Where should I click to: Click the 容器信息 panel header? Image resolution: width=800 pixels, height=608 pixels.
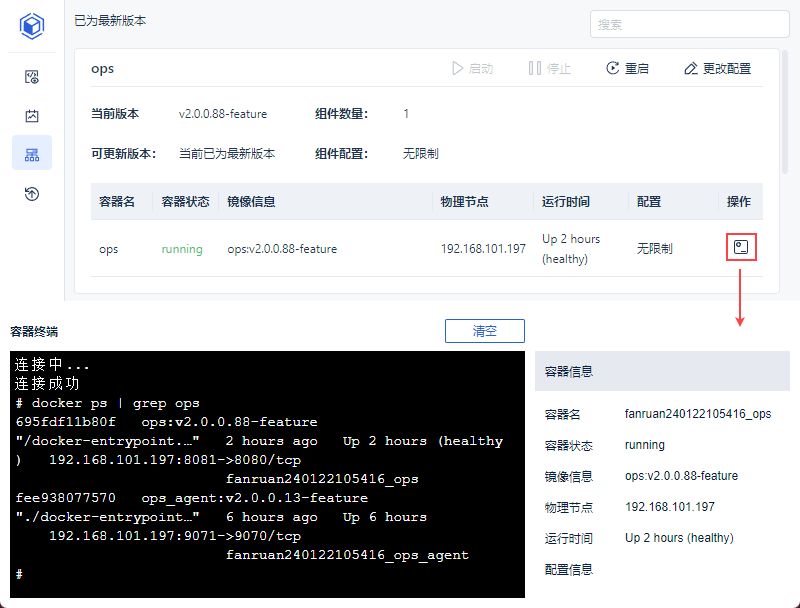click(662, 371)
